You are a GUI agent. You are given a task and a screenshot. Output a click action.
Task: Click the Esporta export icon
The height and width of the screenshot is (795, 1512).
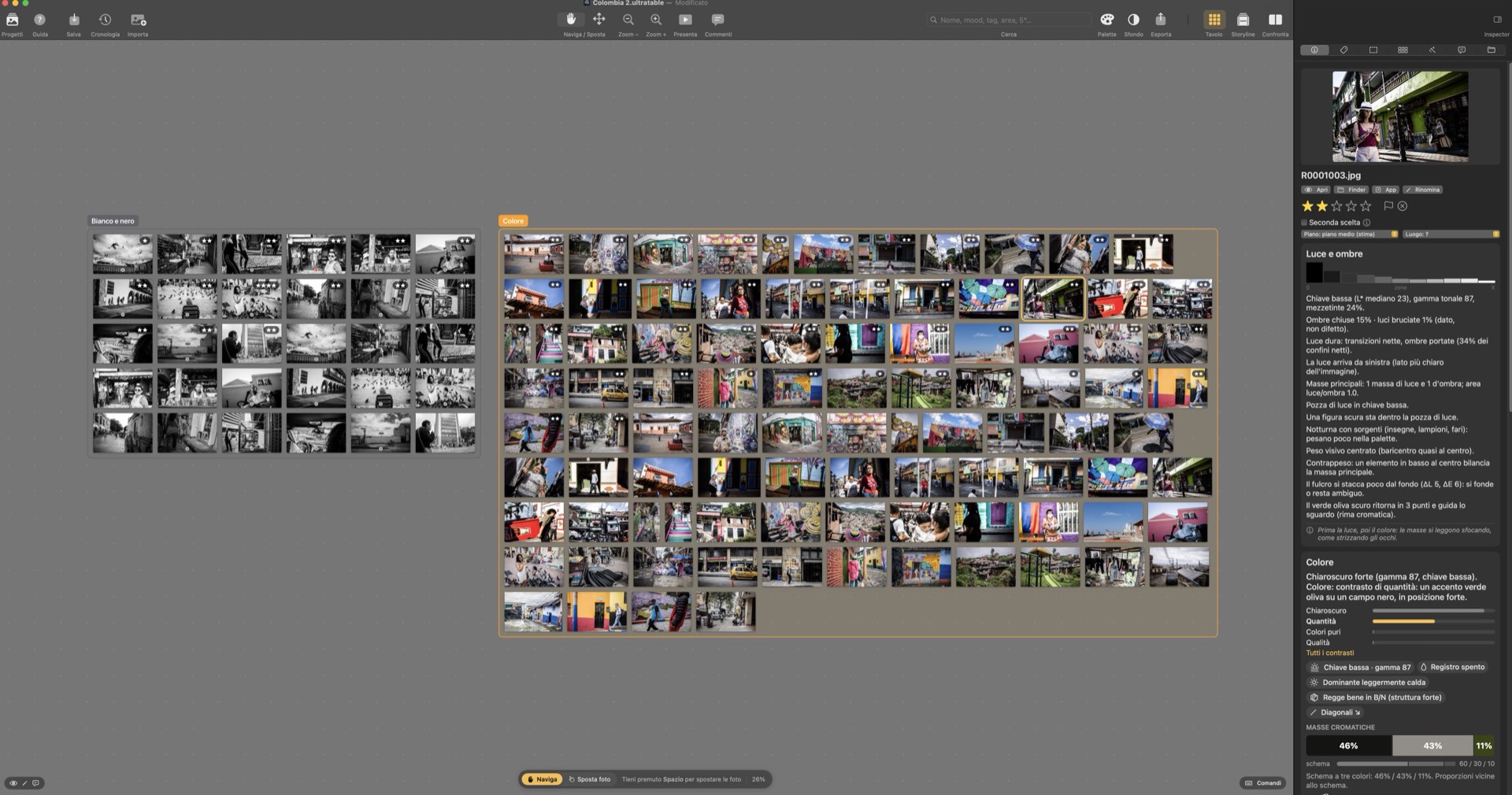[1161, 20]
